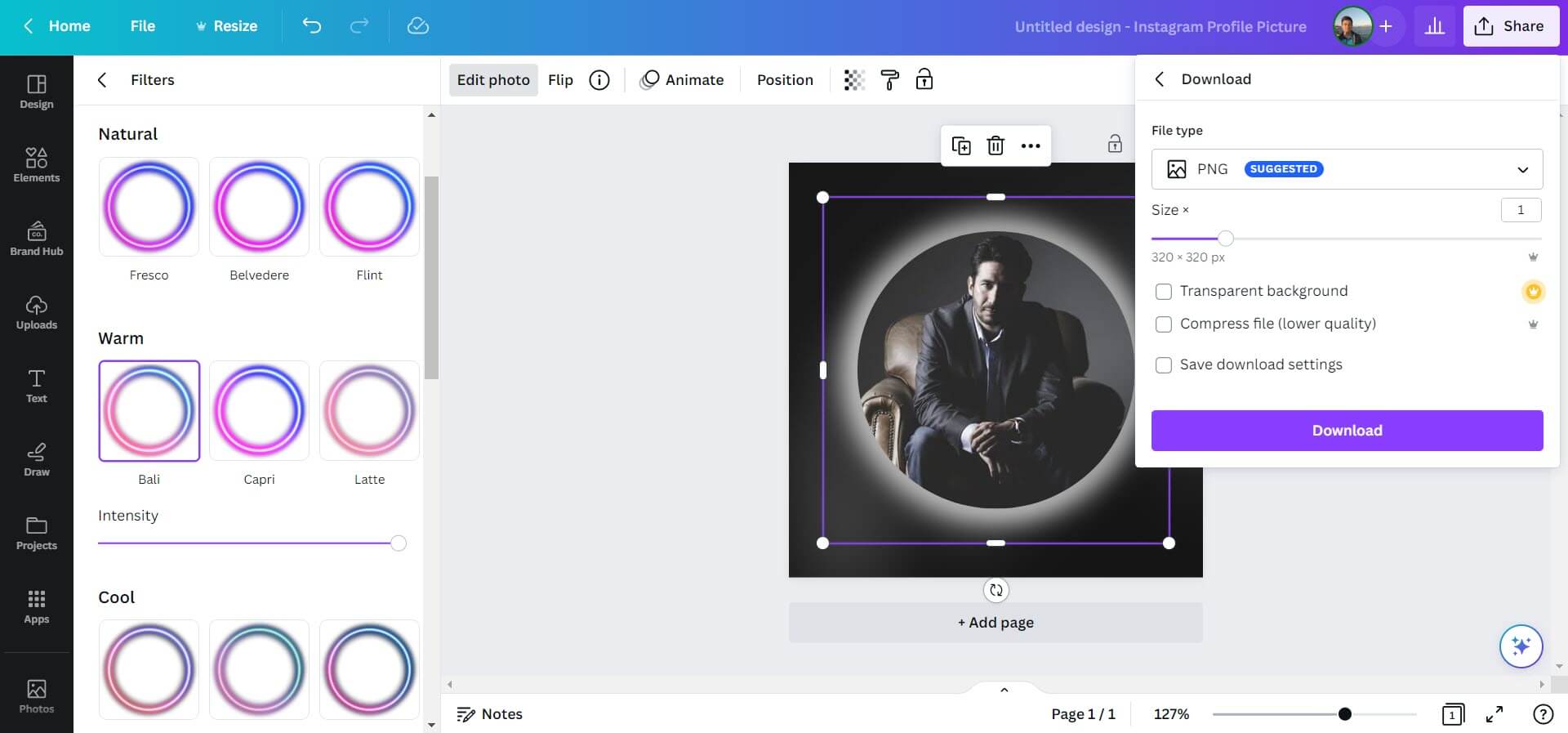Open grid view of pages

[x=1453, y=714]
